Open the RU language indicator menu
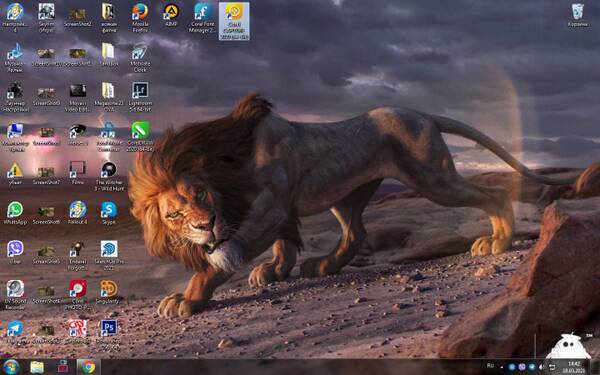The image size is (600, 375). (x=491, y=366)
